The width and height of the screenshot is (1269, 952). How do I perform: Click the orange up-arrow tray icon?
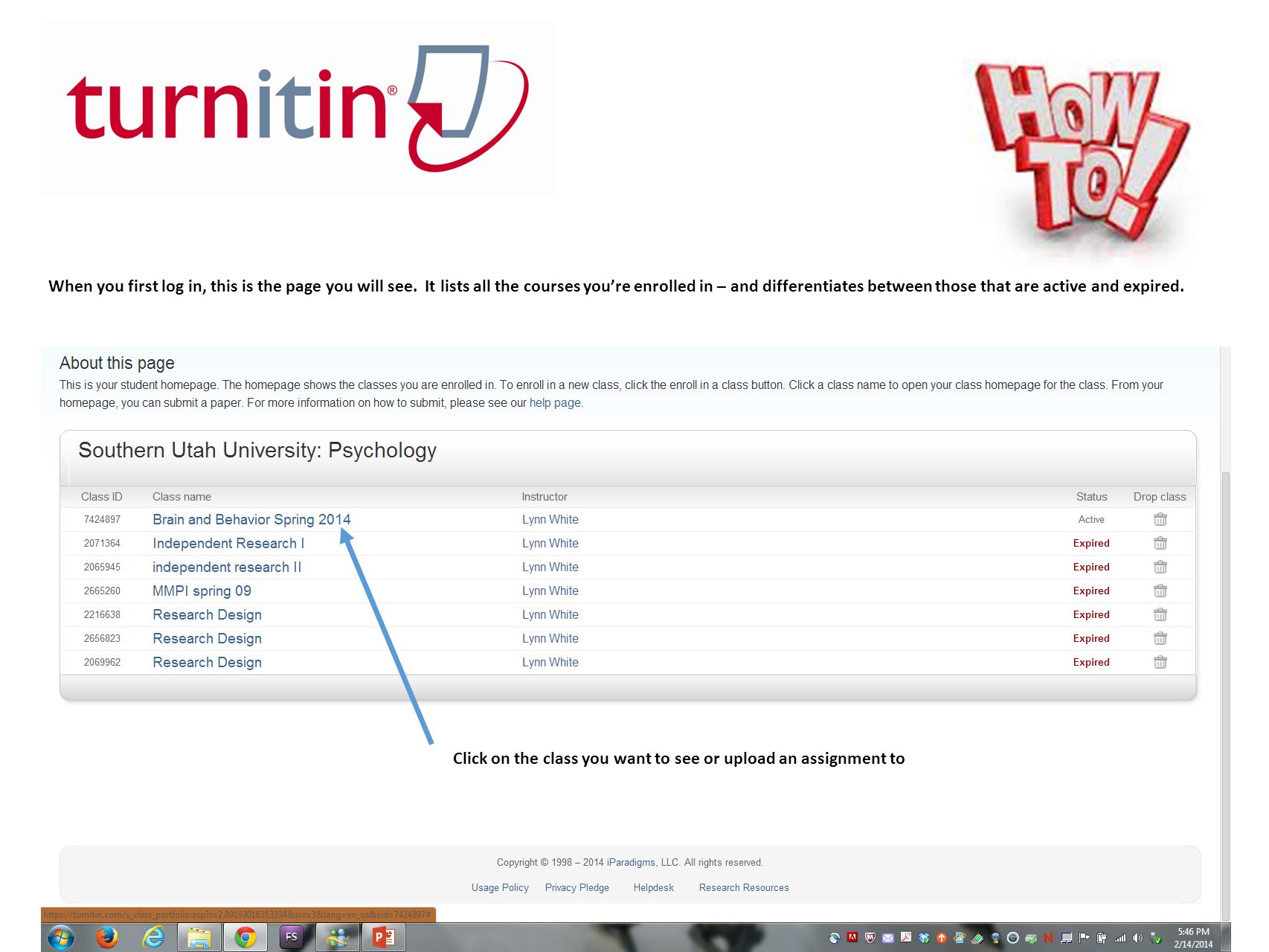(942, 938)
